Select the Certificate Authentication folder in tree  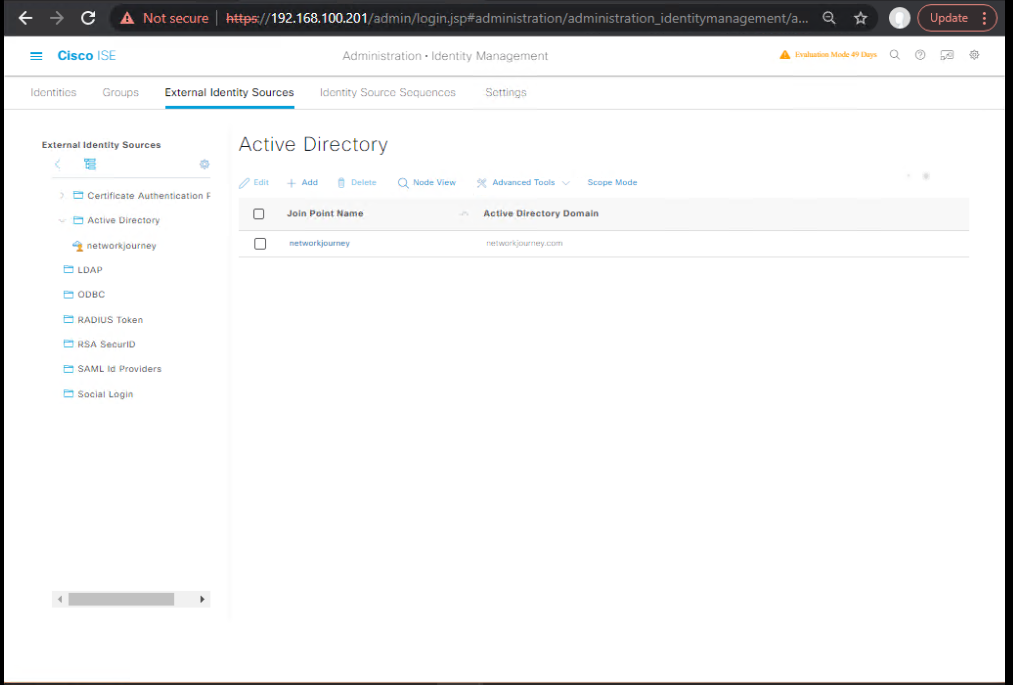[x=149, y=196]
